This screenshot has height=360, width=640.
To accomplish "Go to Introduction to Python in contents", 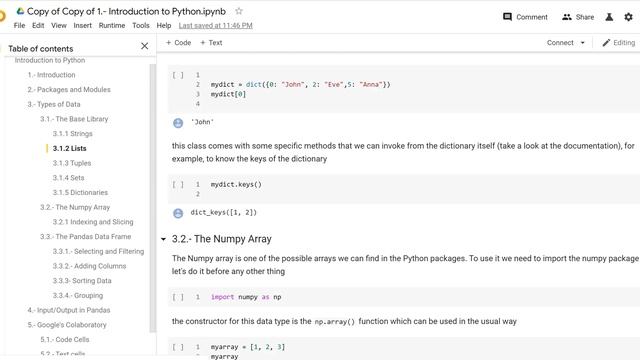I will click(x=50, y=60).
